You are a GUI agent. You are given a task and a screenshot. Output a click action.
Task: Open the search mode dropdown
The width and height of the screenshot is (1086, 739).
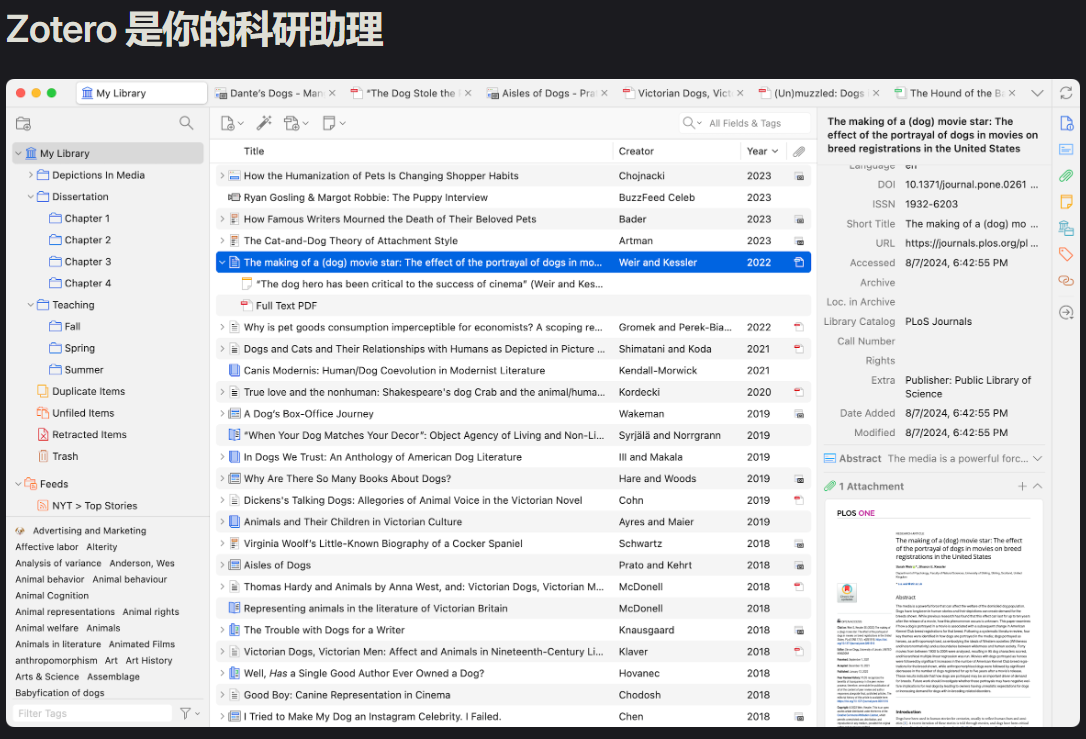692,123
